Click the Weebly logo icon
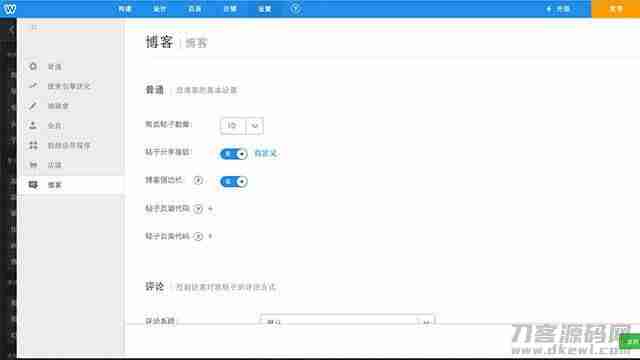 tap(9, 9)
